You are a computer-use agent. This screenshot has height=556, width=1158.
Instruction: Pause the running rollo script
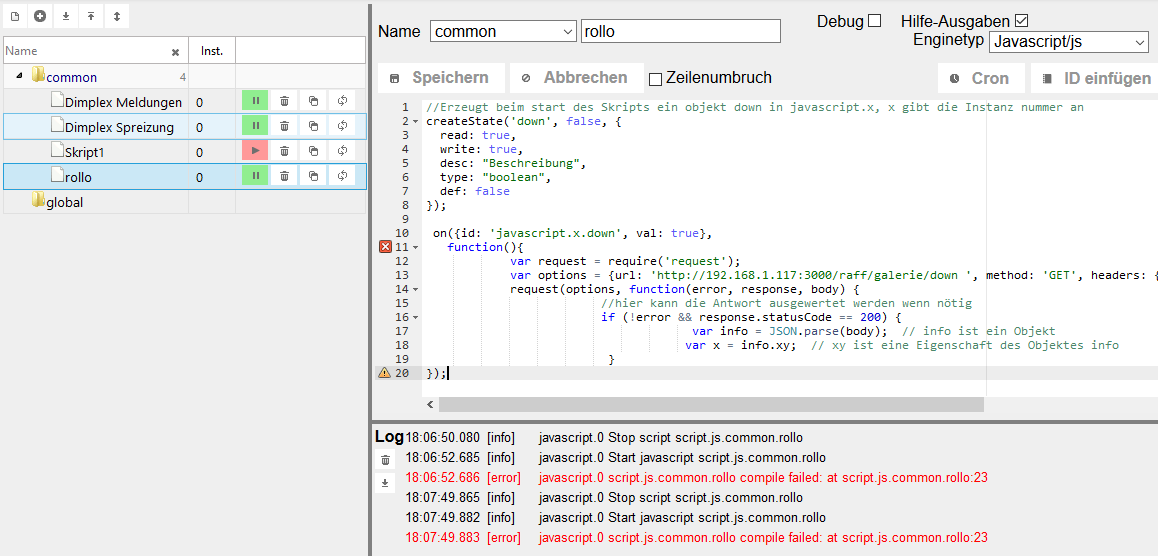tap(255, 176)
